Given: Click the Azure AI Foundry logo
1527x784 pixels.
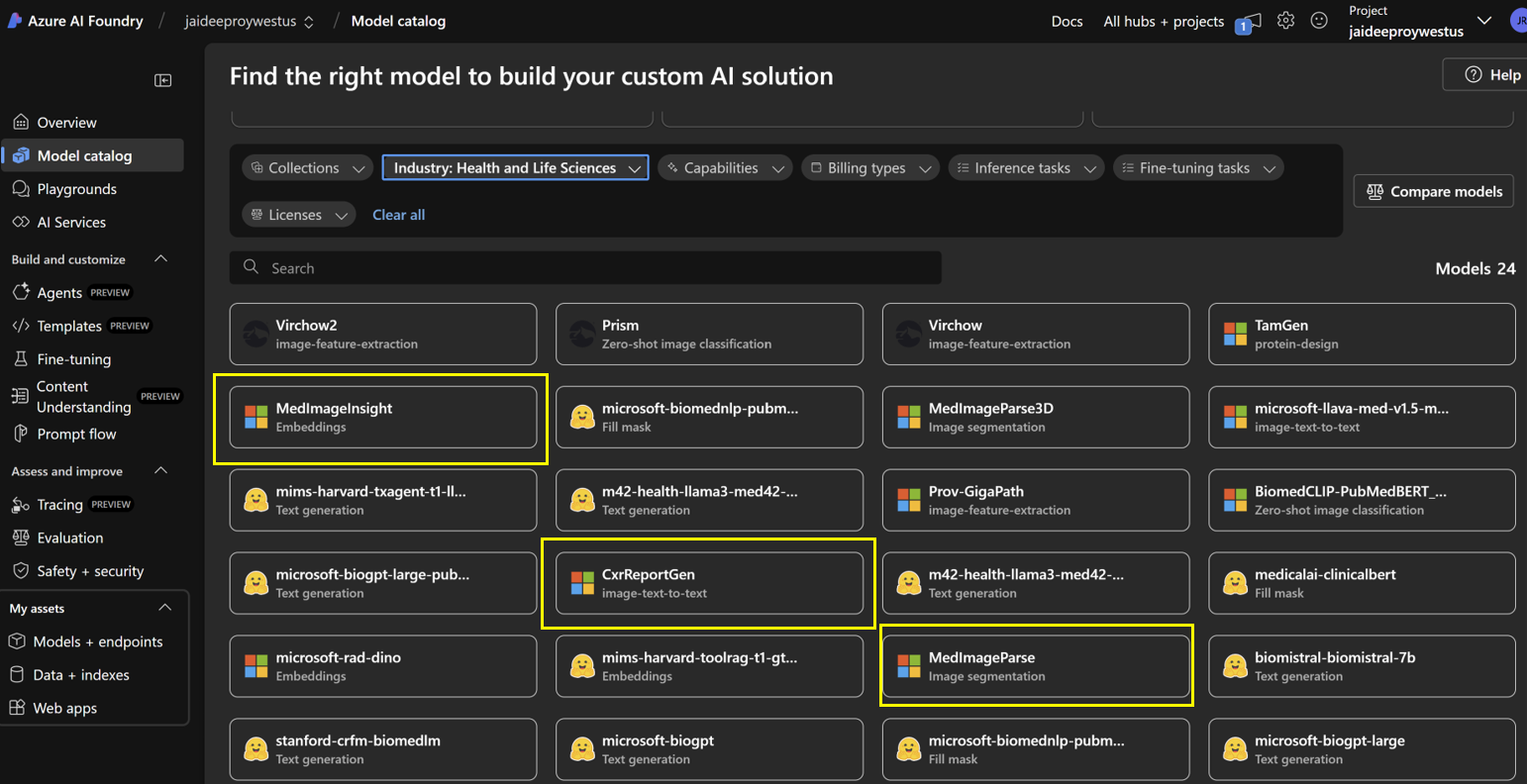Looking at the screenshot, I should 15,21.
